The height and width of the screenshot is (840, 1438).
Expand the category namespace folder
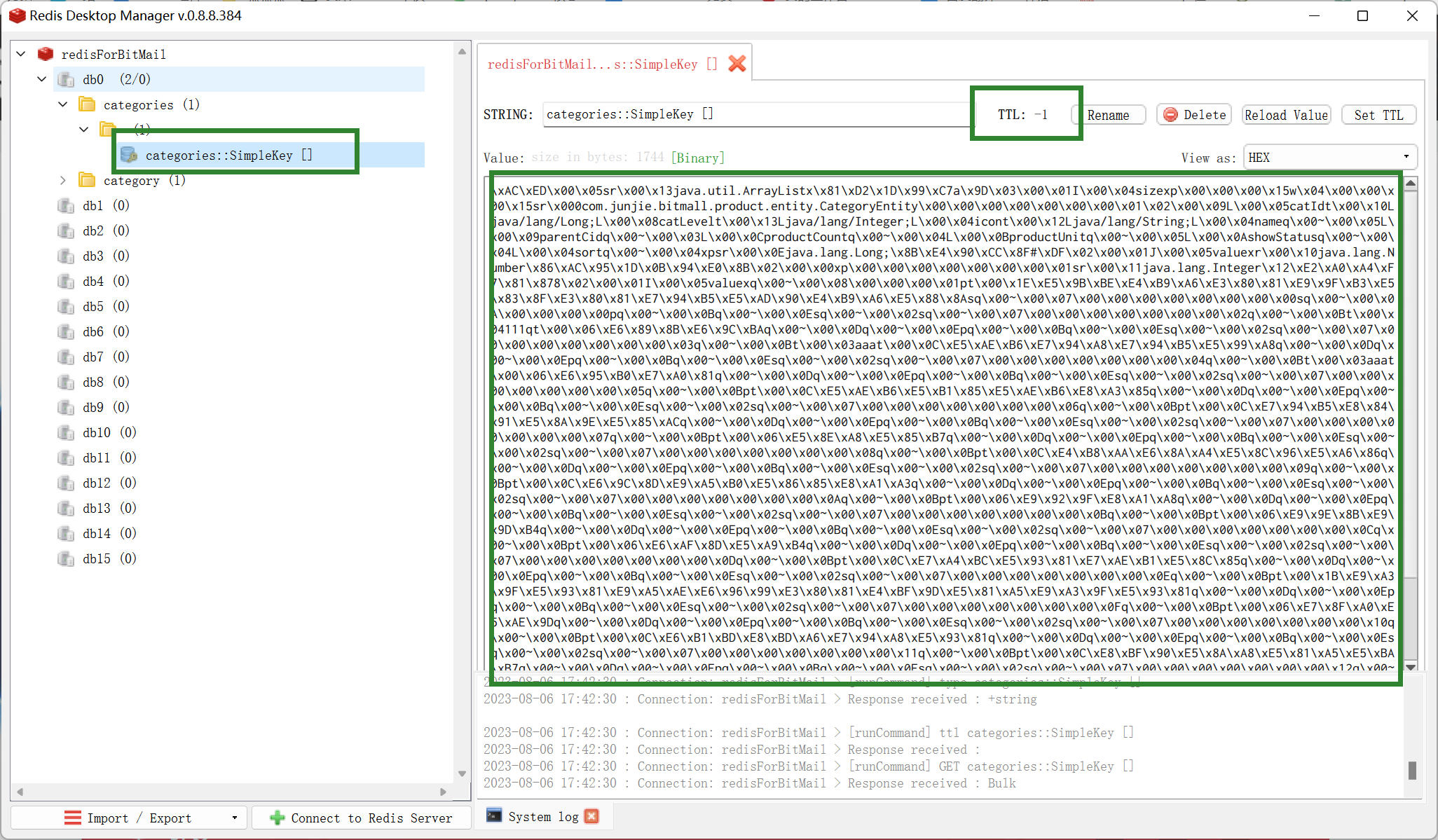pos(63,180)
